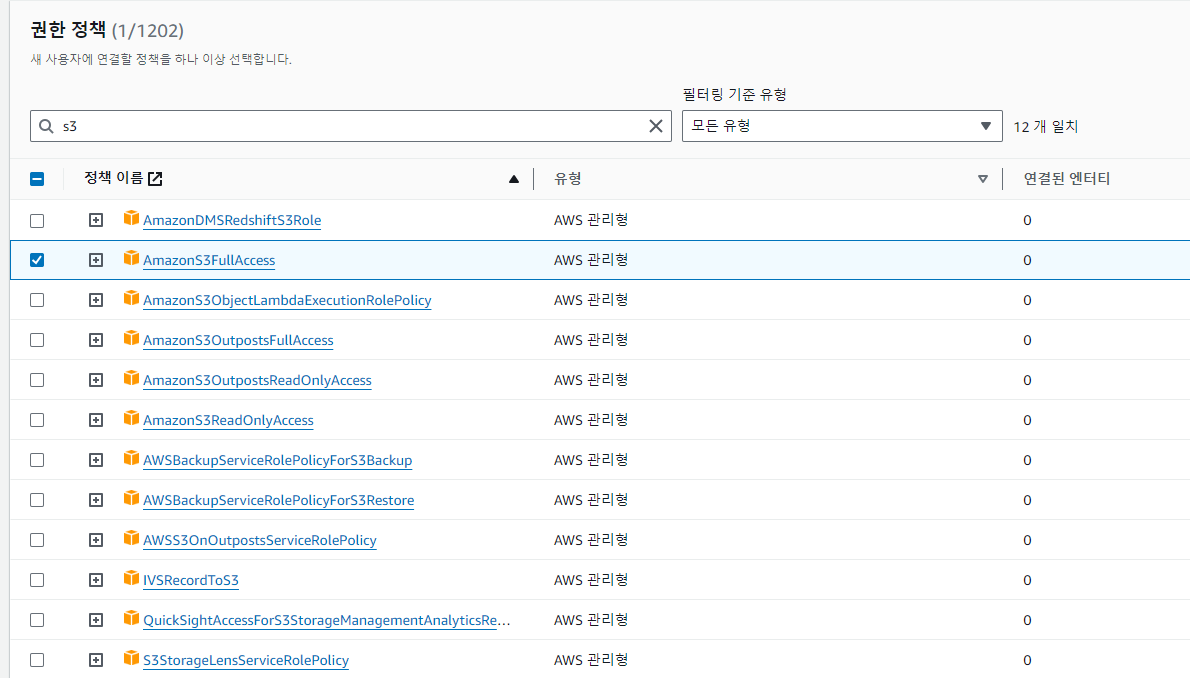Image resolution: width=1190 pixels, height=678 pixels.
Task: Open AmazonS3ObjectLambdaExecutionRolePolicy link
Action: (x=287, y=300)
